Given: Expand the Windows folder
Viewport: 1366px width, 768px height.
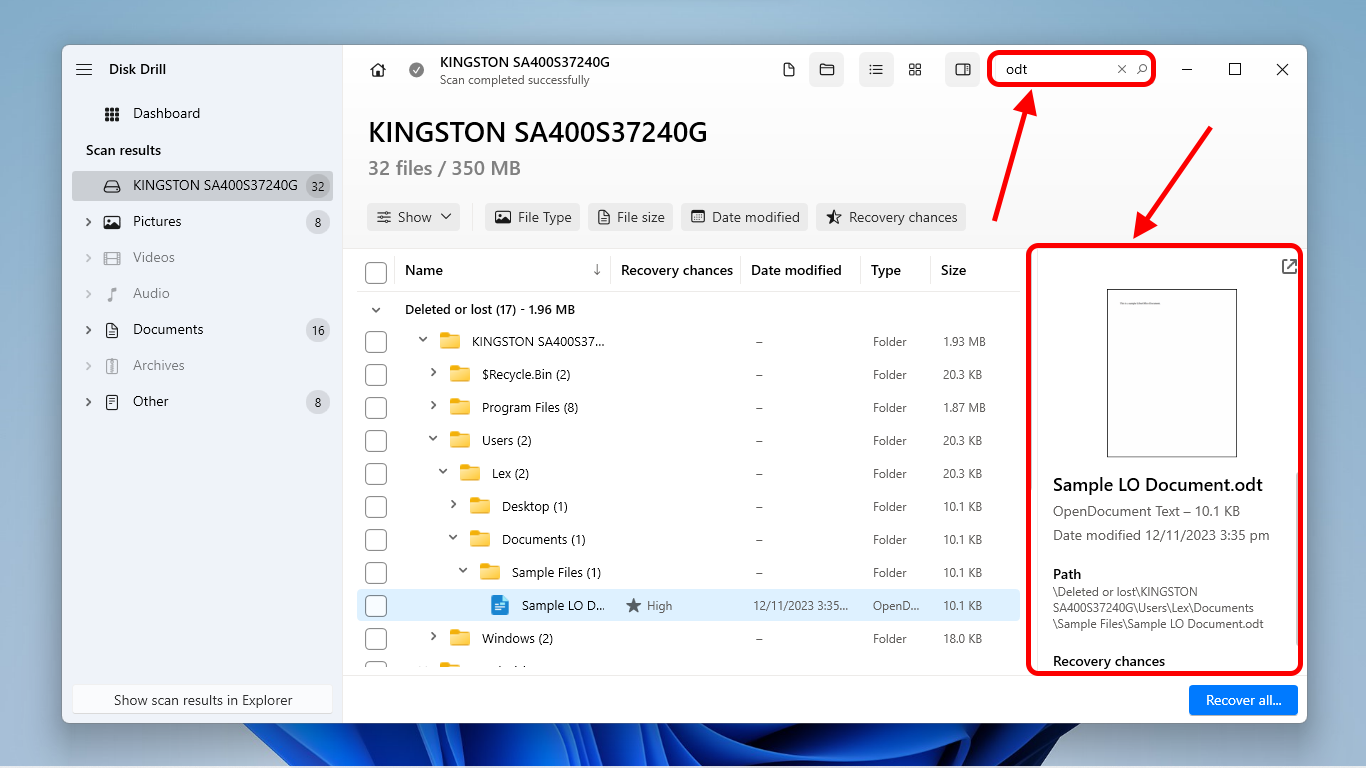Looking at the screenshot, I should (x=433, y=637).
